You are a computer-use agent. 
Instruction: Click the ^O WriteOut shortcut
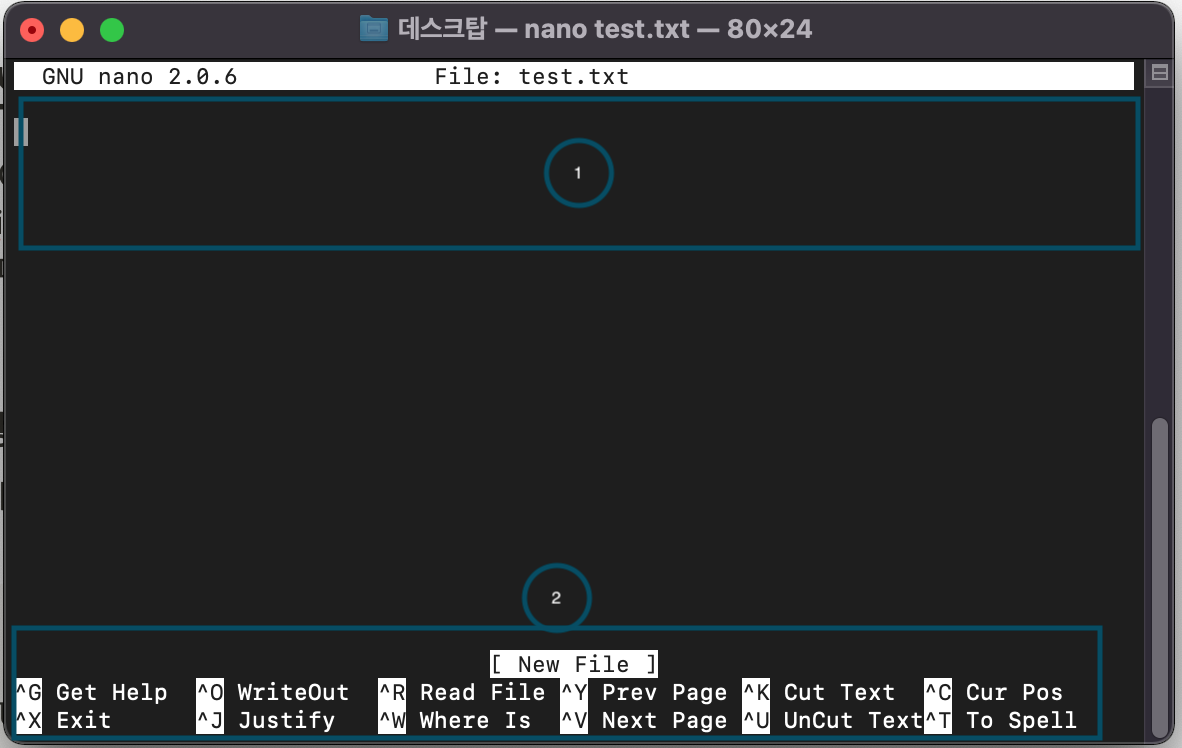[272, 692]
